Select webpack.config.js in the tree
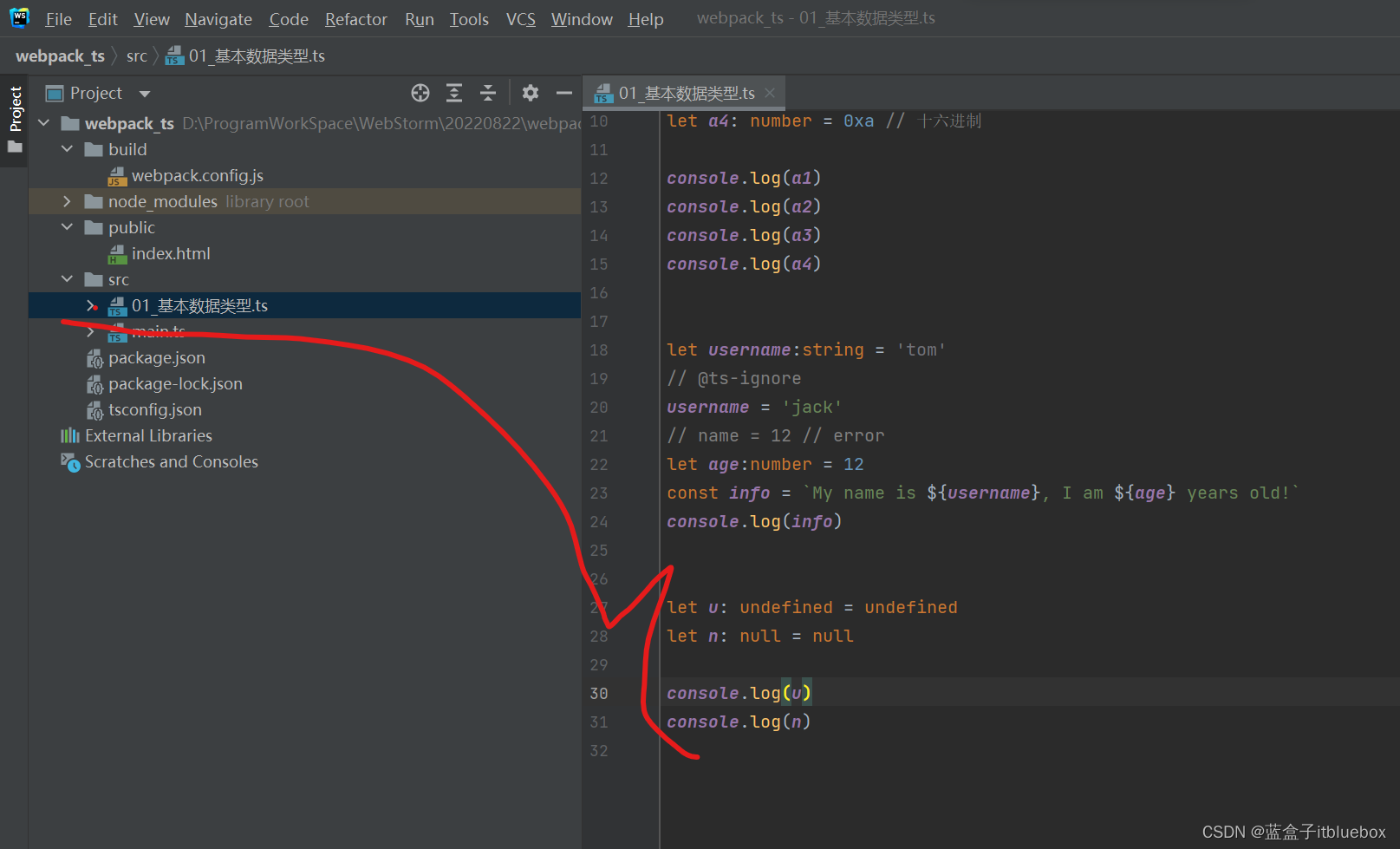 click(x=198, y=176)
